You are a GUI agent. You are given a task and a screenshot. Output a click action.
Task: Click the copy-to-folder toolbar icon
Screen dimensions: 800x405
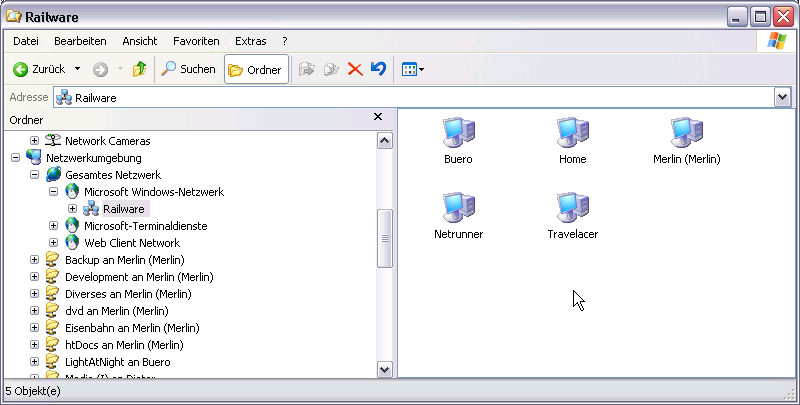331,69
